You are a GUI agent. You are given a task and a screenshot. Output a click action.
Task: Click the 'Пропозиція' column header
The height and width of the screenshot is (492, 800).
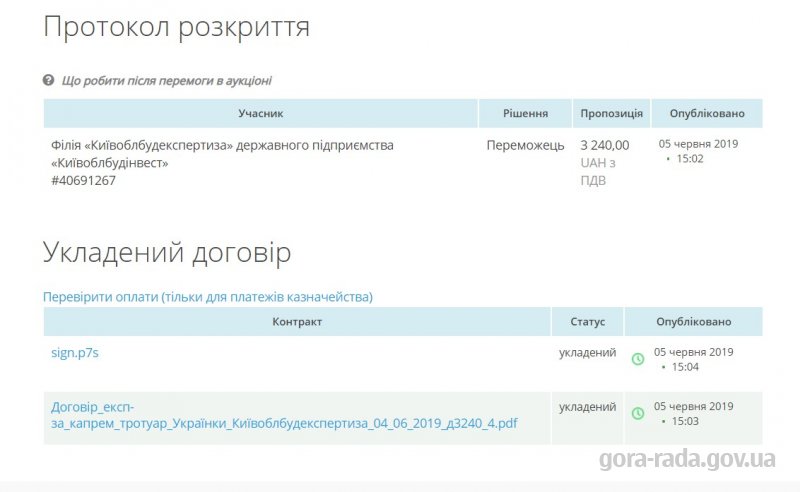pyautogui.click(x=611, y=113)
